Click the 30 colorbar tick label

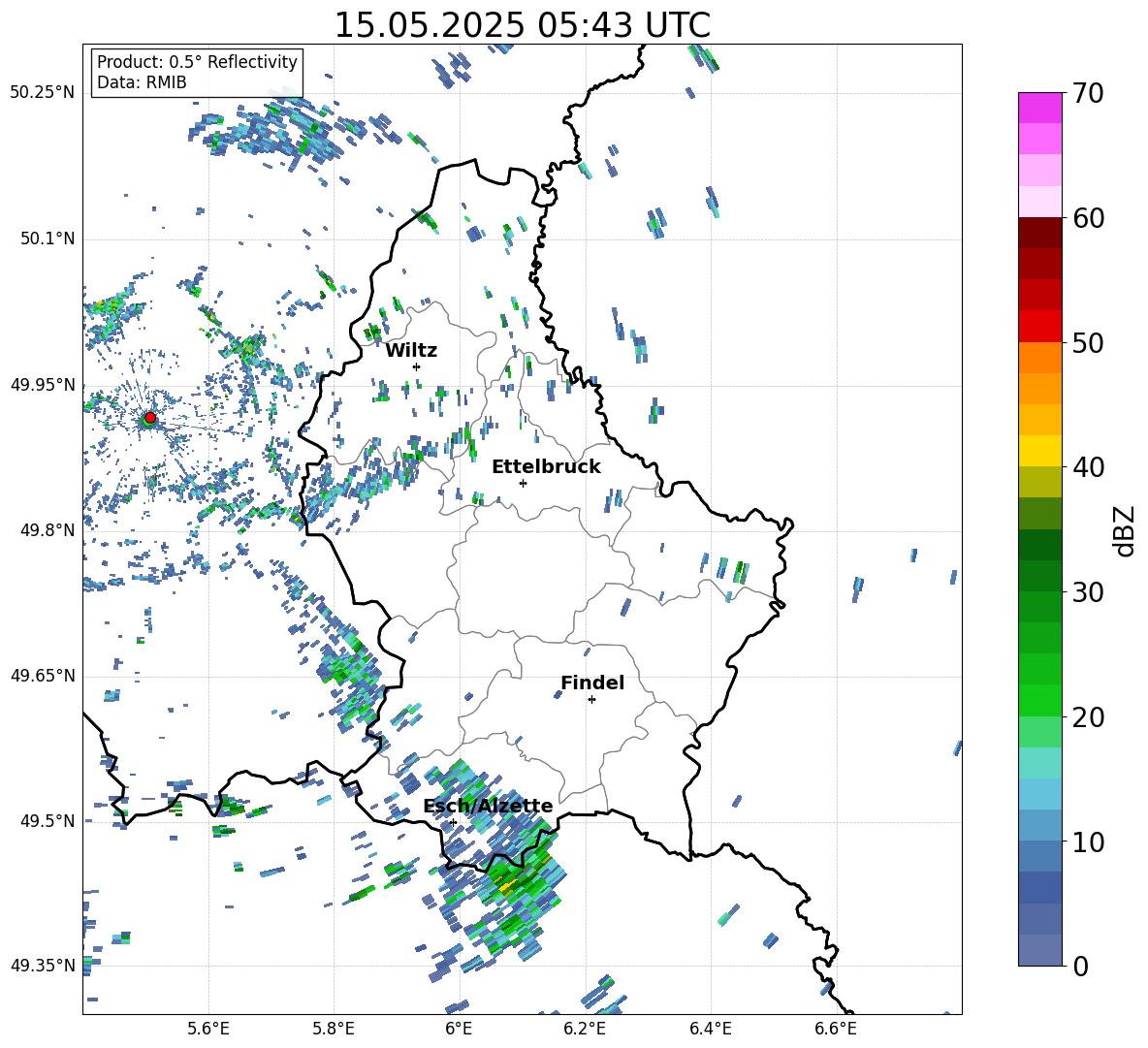(1088, 592)
